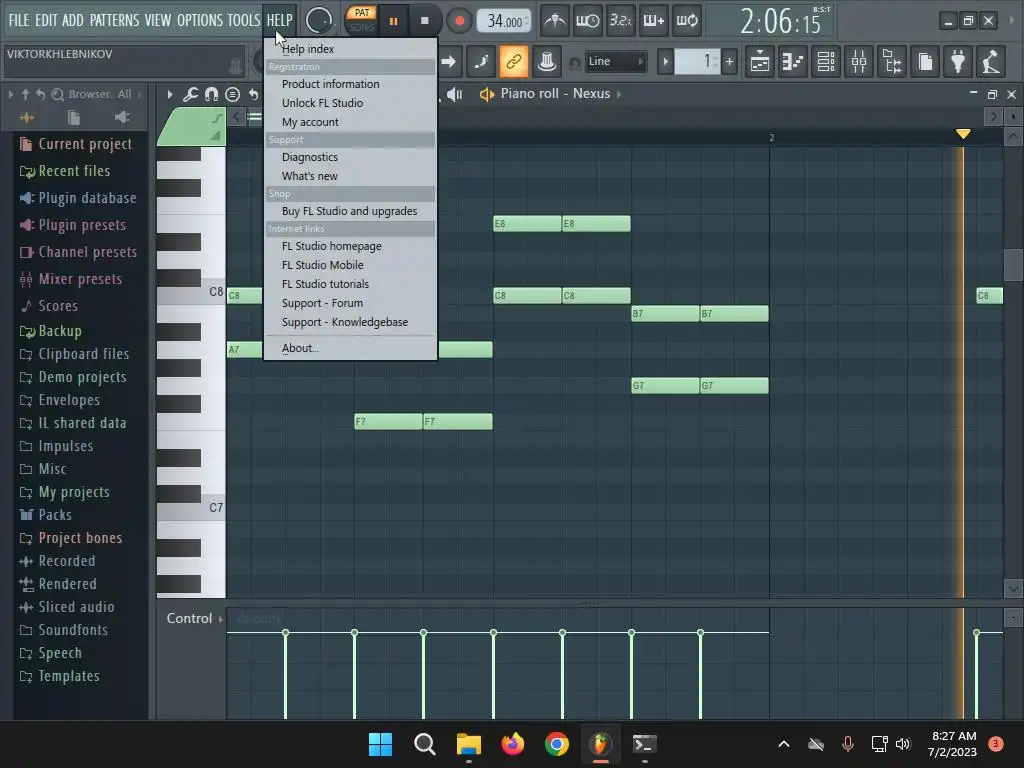Click the browser search magnifier icon
This screenshot has height=768, width=1024.
pyautogui.click(x=57, y=95)
